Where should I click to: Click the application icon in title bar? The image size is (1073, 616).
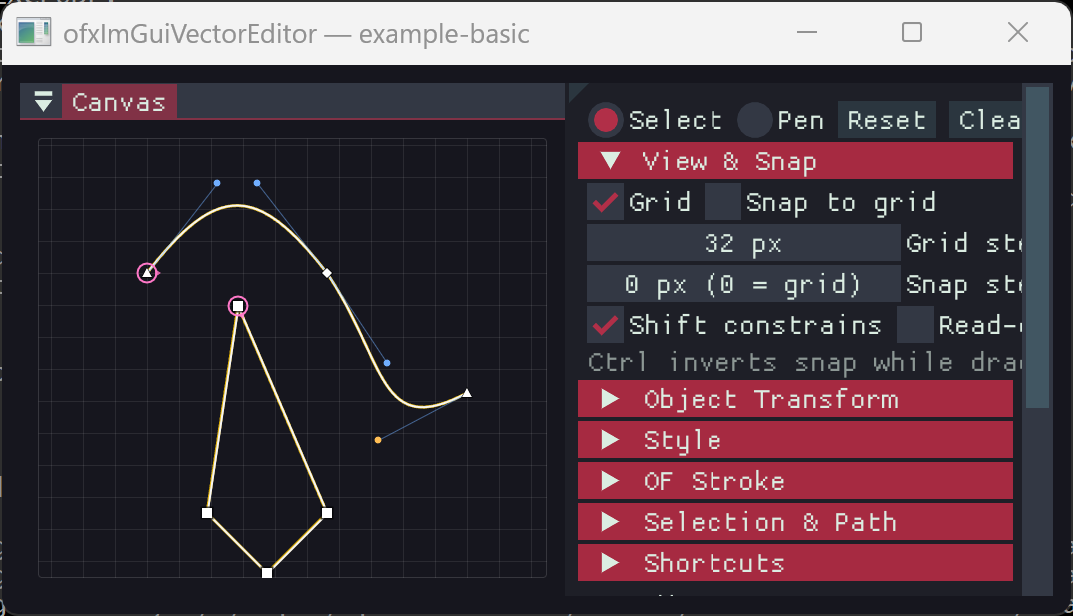coord(34,33)
